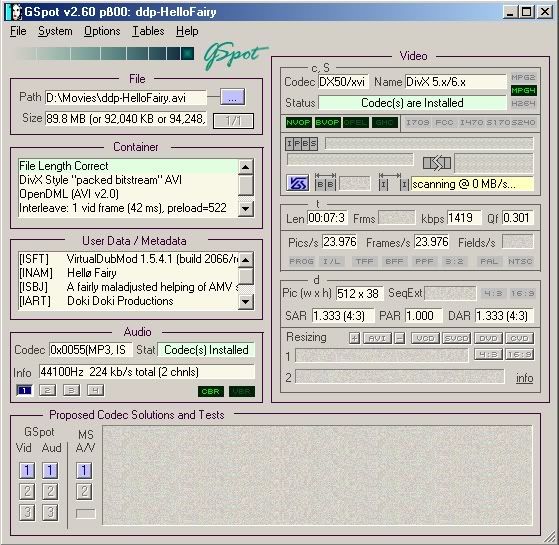The height and width of the screenshot is (545, 559).
Task: Select audio stream 4 button
Action: pyautogui.click(x=96, y=391)
